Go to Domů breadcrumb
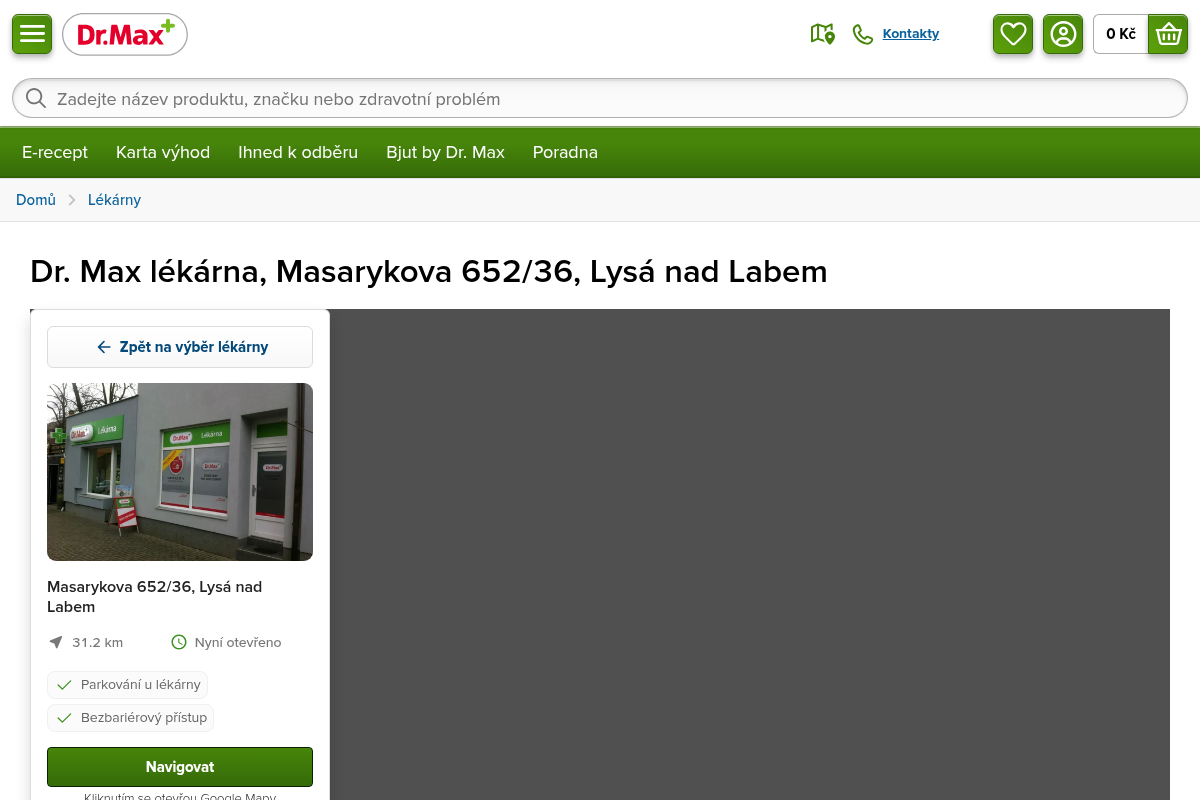 pos(36,200)
